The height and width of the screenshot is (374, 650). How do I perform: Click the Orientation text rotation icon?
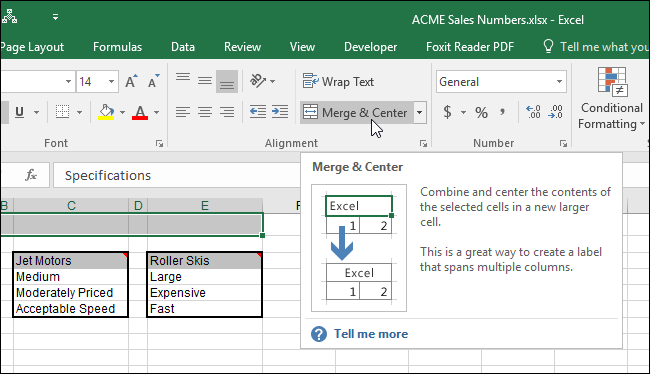click(258, 81)
